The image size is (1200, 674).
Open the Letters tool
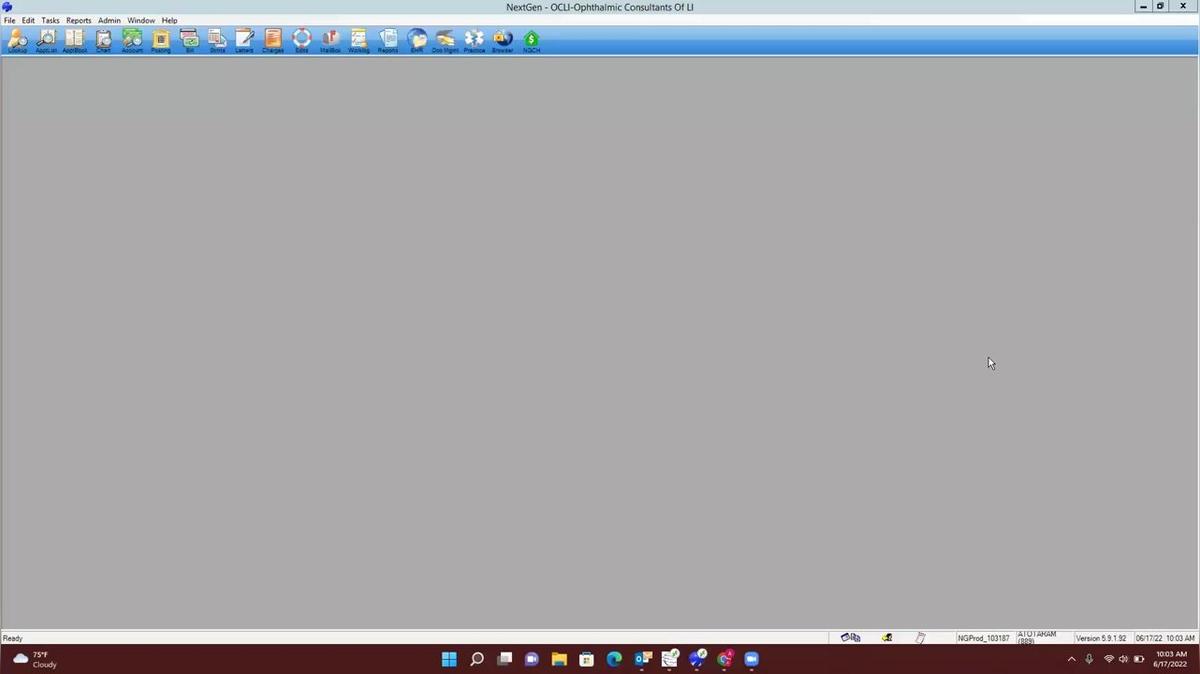pos(244,40)
